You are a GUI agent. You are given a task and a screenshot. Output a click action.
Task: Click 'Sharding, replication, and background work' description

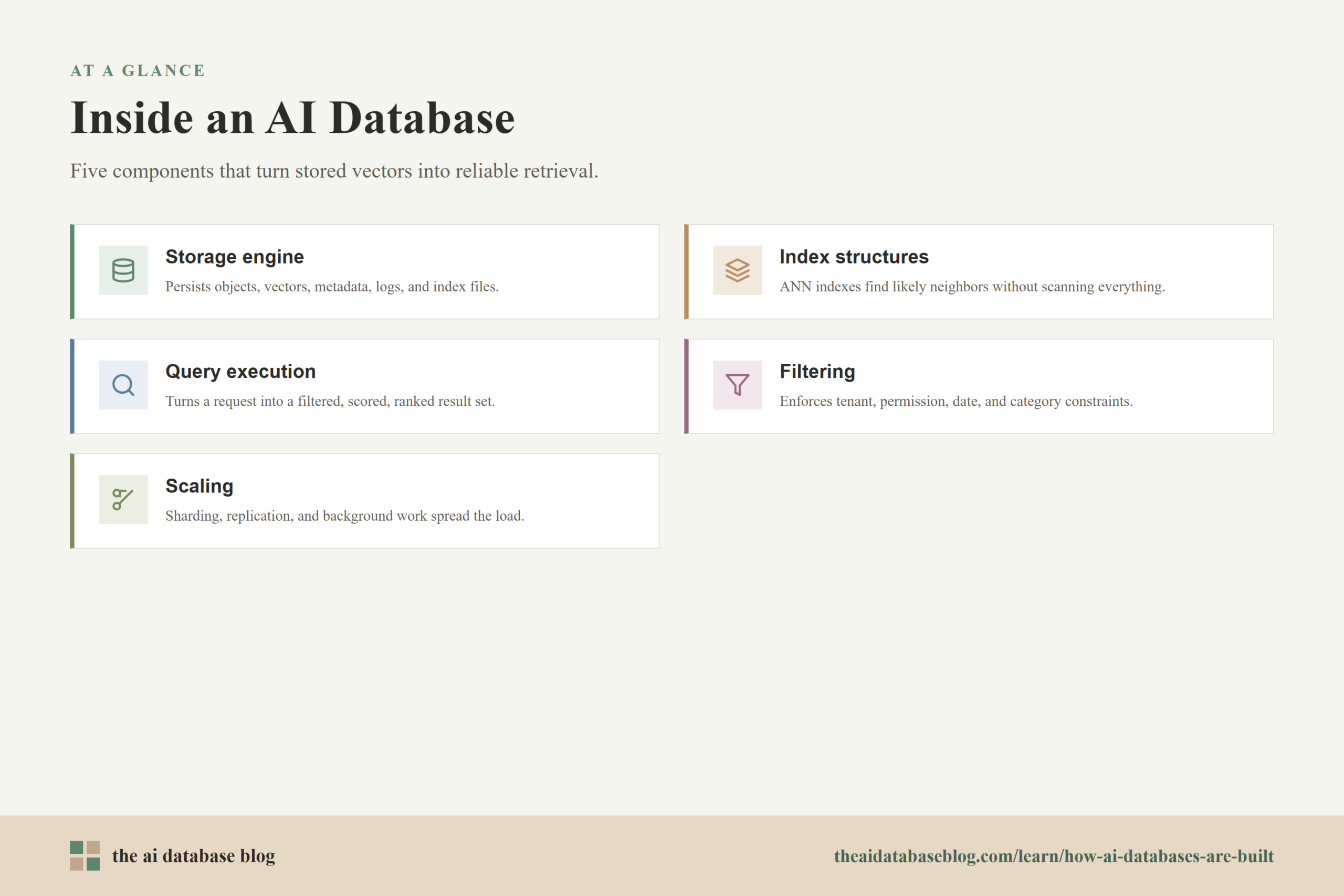point(344,516)
